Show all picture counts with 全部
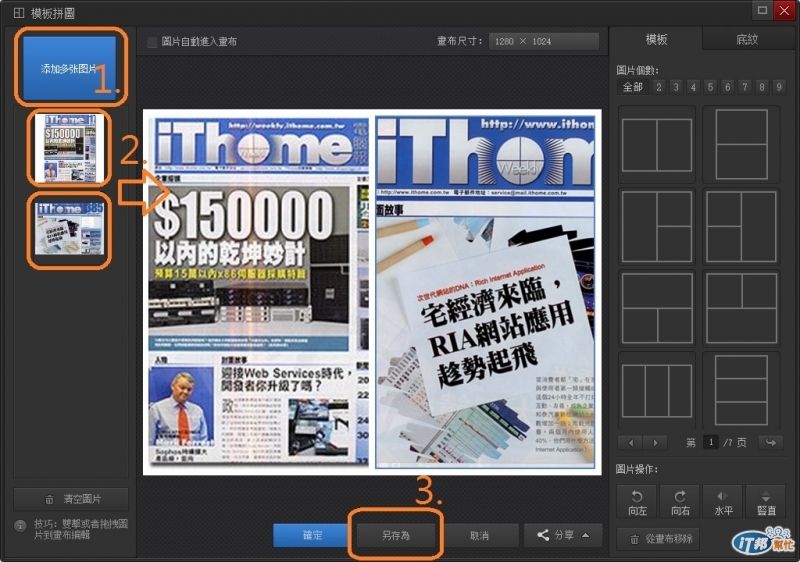 point(633,87)
